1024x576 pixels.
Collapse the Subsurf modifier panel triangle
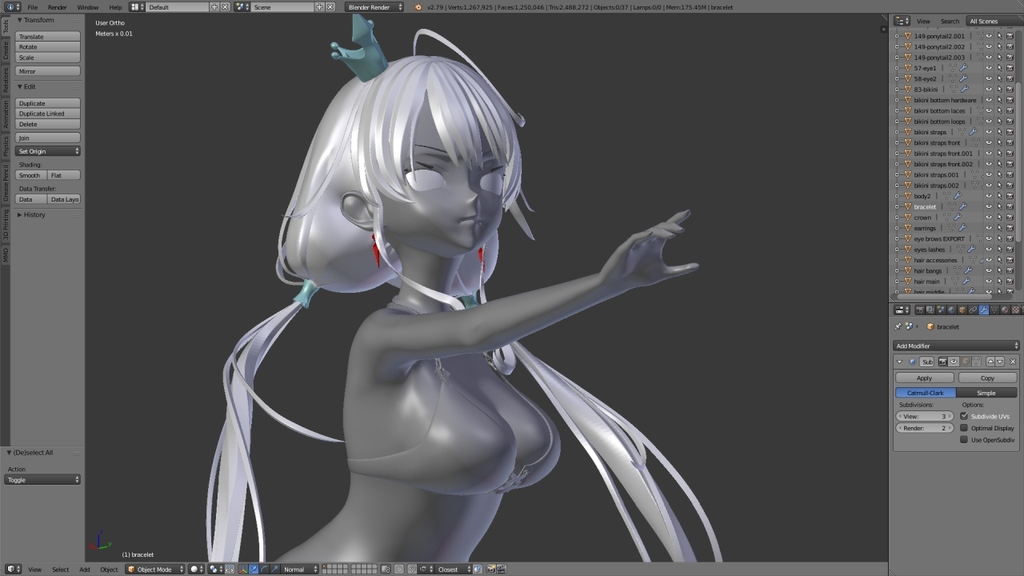pyautogui.click(x=899, y=362)
